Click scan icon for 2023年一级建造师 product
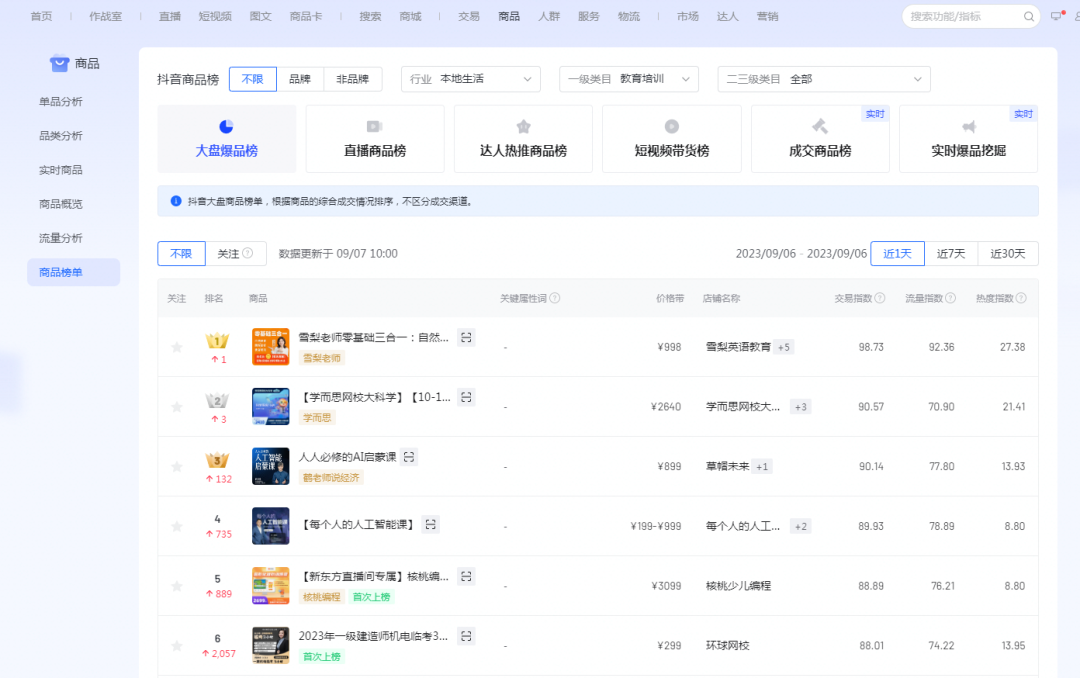1080x678 pixels. 466,637
